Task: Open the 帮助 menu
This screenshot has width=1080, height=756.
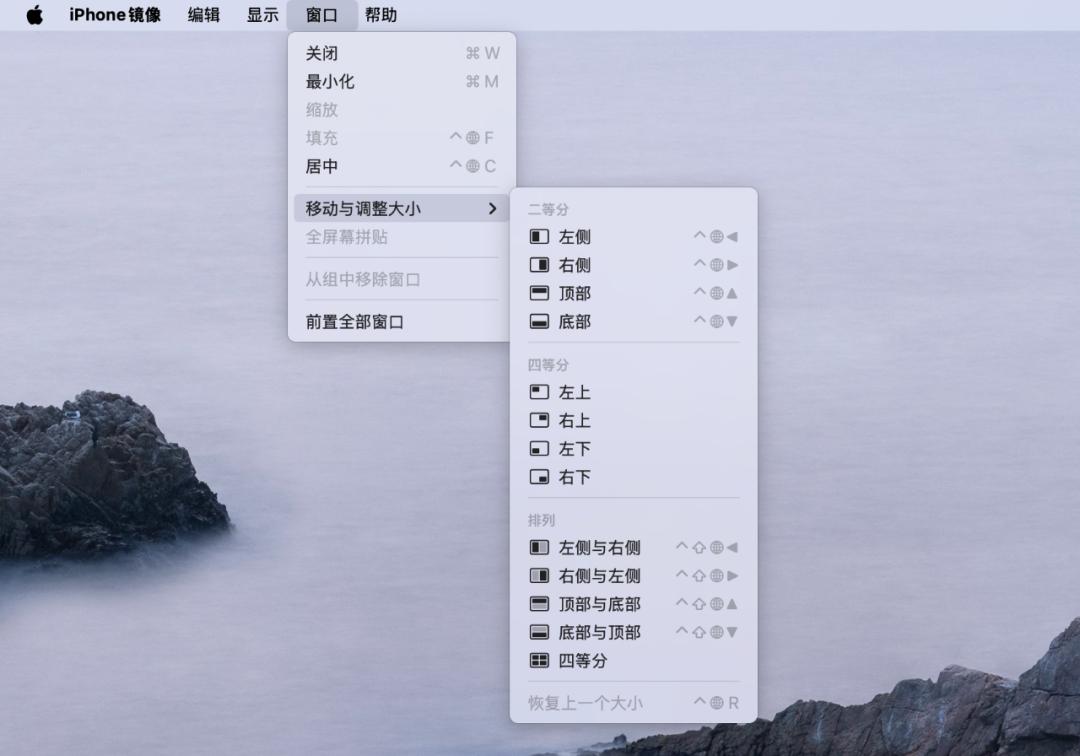Action: tap(380, 15)
